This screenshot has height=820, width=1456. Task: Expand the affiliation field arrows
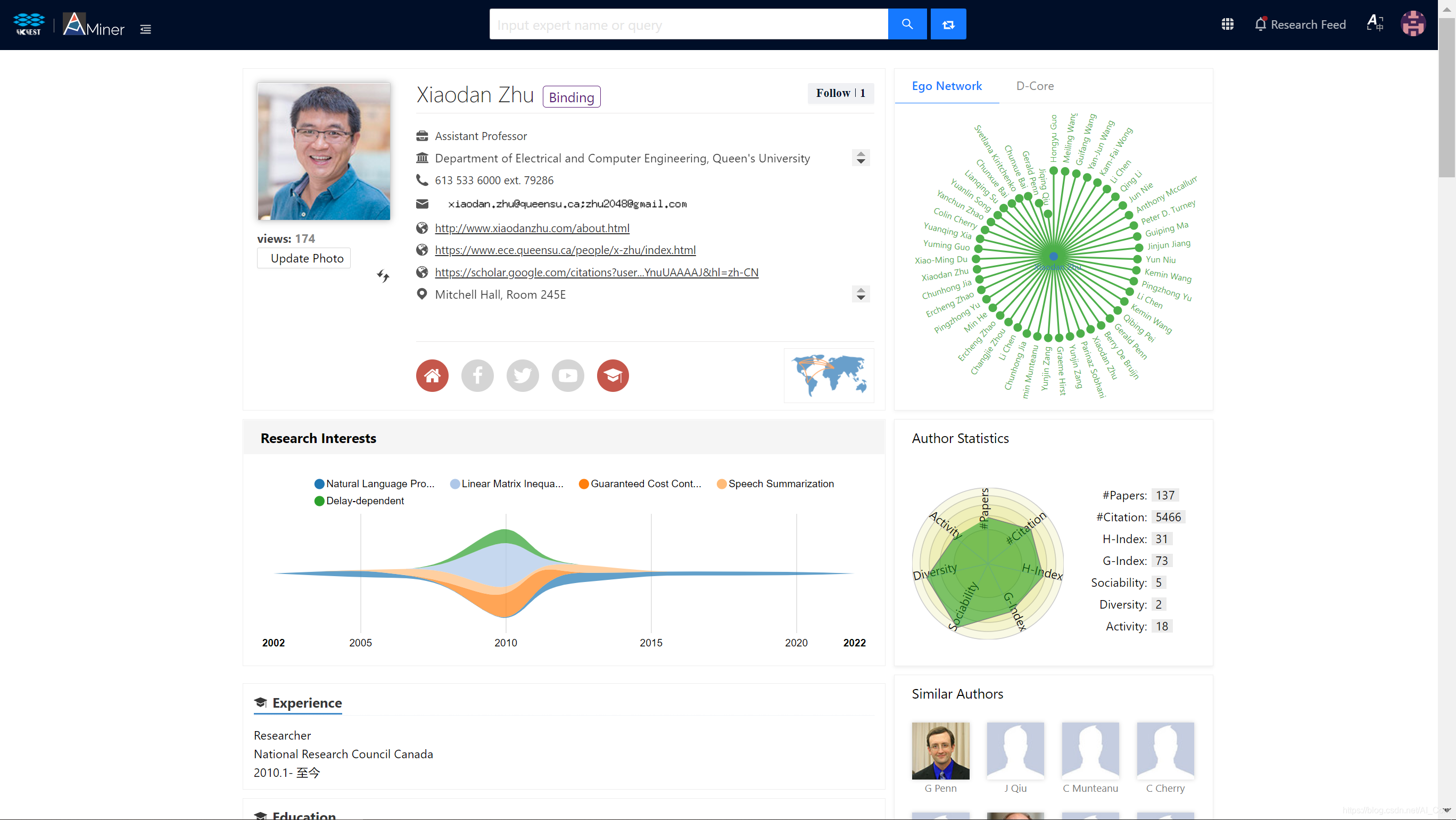tap(861, 158)
